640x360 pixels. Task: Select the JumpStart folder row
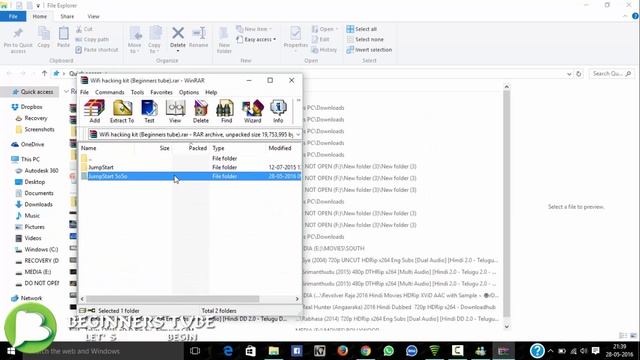click(x=190, y=167)
